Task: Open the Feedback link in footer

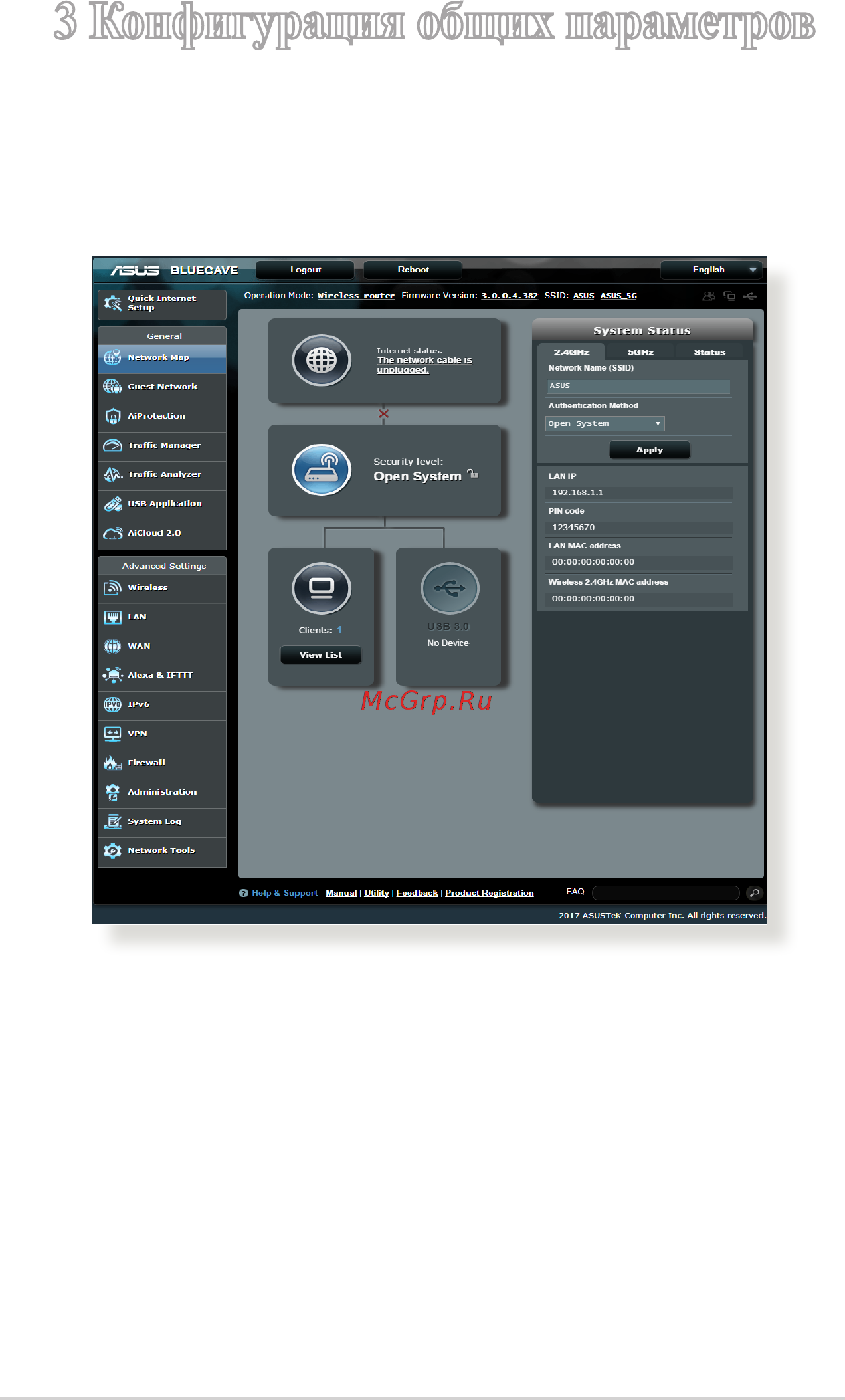Action: tap(417, 893)
